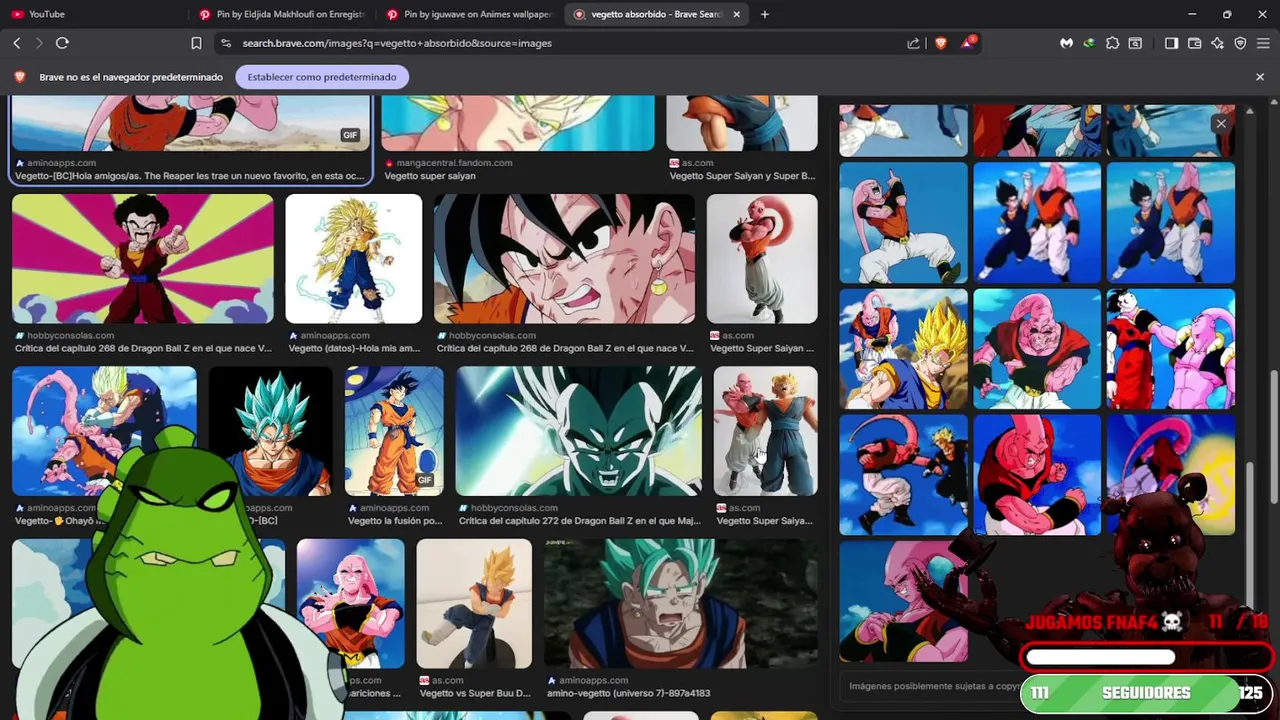
Task: Go forward in browser history
Action: click(x=39, y=43)
